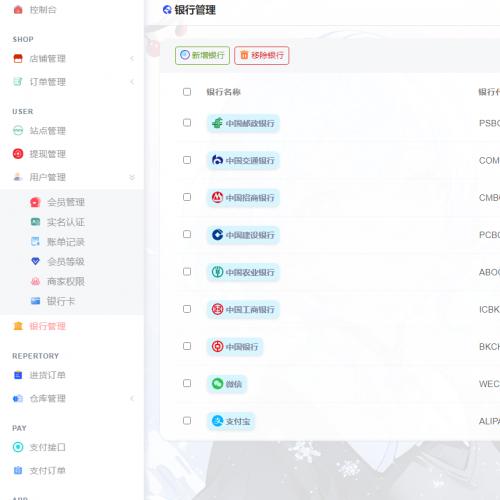Check the 中国建设银行 row checkbox
This screenshot has height=500, width=500.
click(187, 234)
